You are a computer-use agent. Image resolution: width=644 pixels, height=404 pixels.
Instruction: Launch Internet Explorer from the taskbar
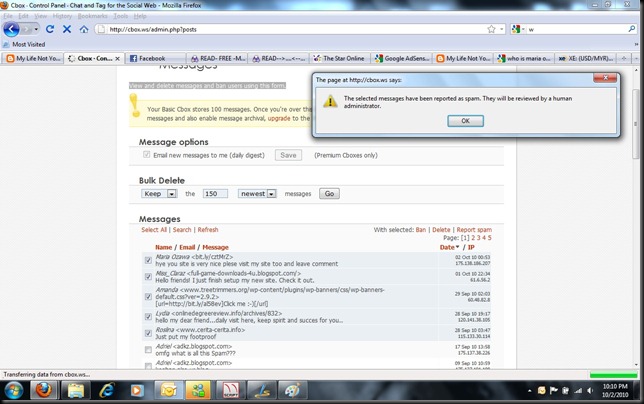coord(107,390)
